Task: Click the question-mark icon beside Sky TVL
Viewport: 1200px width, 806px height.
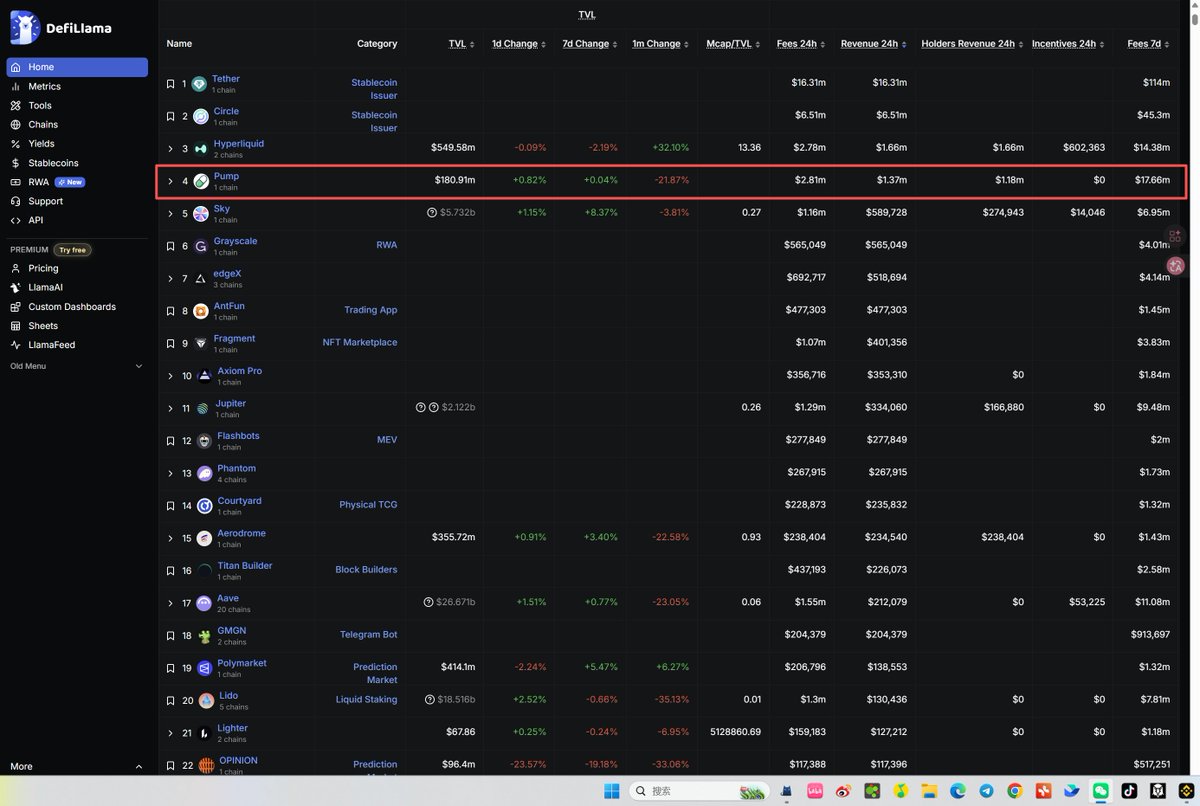Action: point(432,213)
